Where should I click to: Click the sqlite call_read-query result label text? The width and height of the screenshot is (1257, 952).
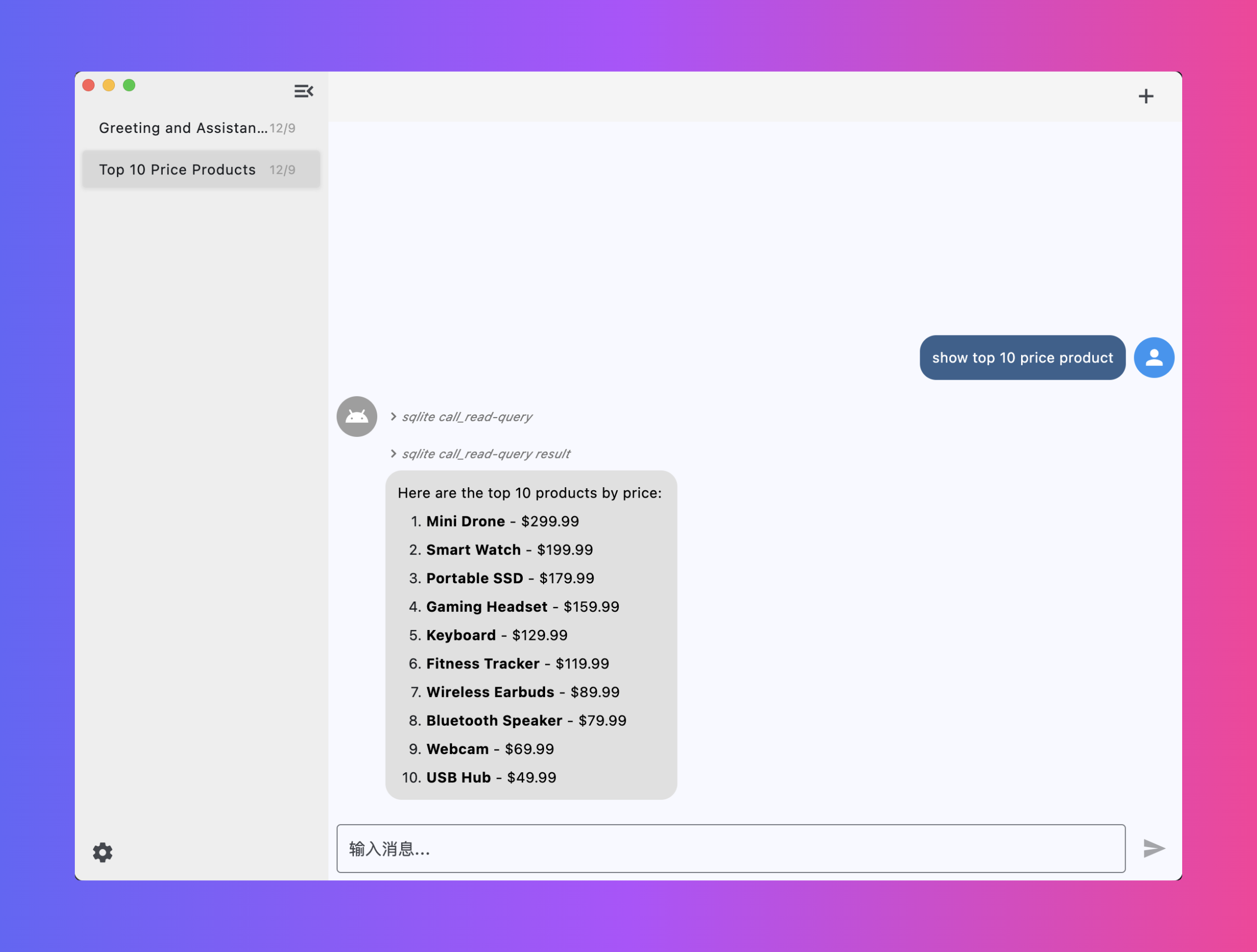coord(486,454)
